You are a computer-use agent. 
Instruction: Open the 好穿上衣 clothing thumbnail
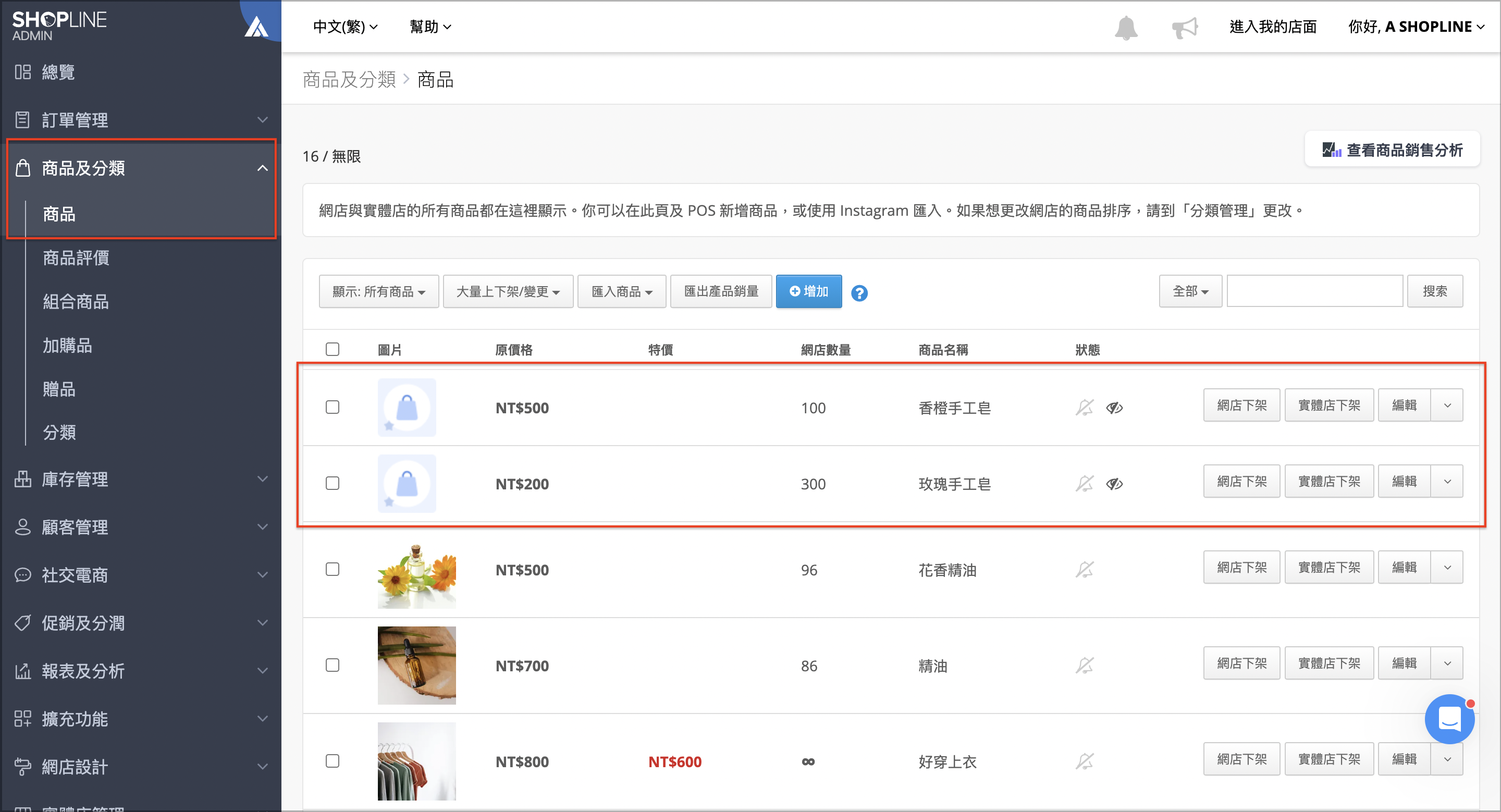416,761
